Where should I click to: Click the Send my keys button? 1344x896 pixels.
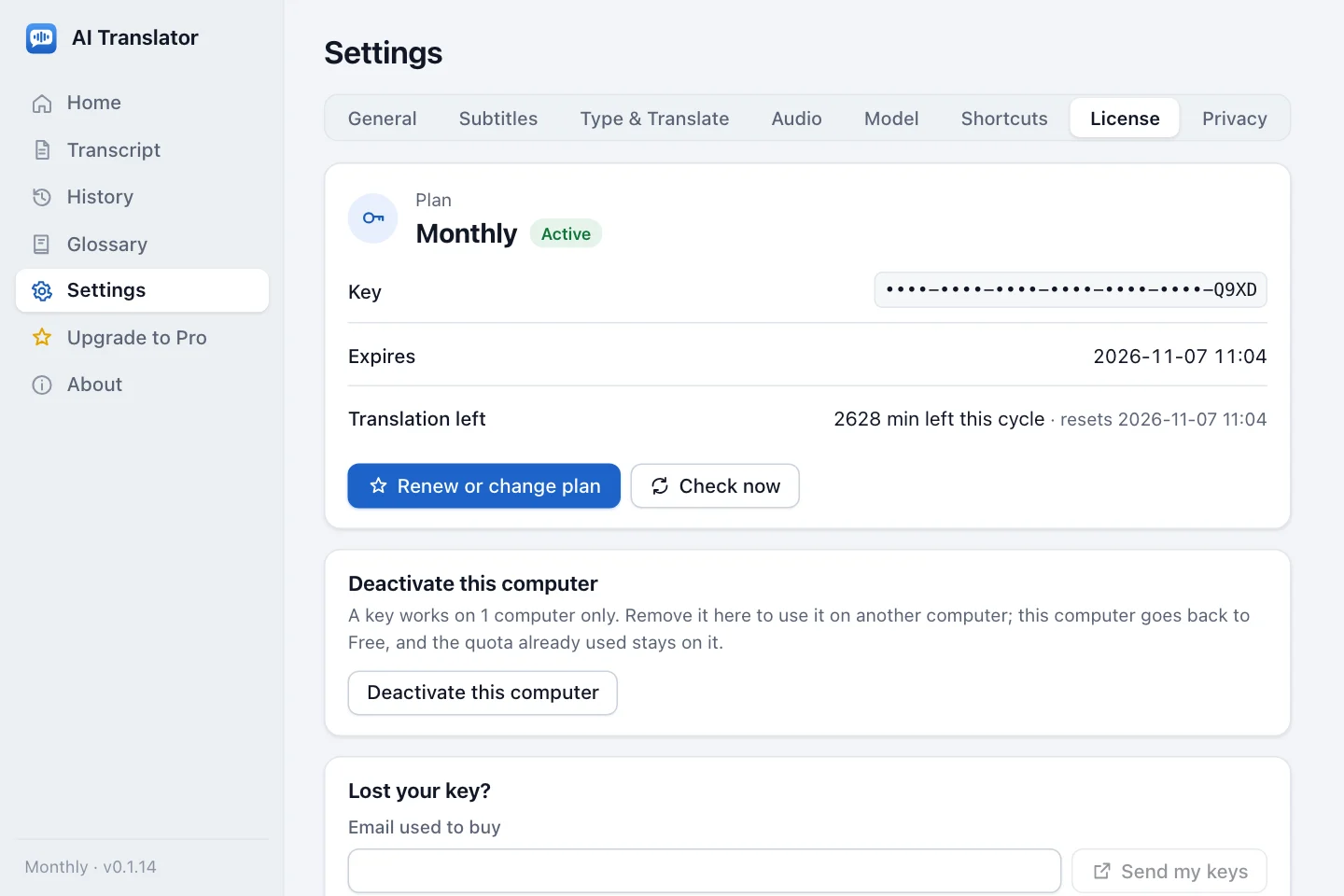point(1169,871)
